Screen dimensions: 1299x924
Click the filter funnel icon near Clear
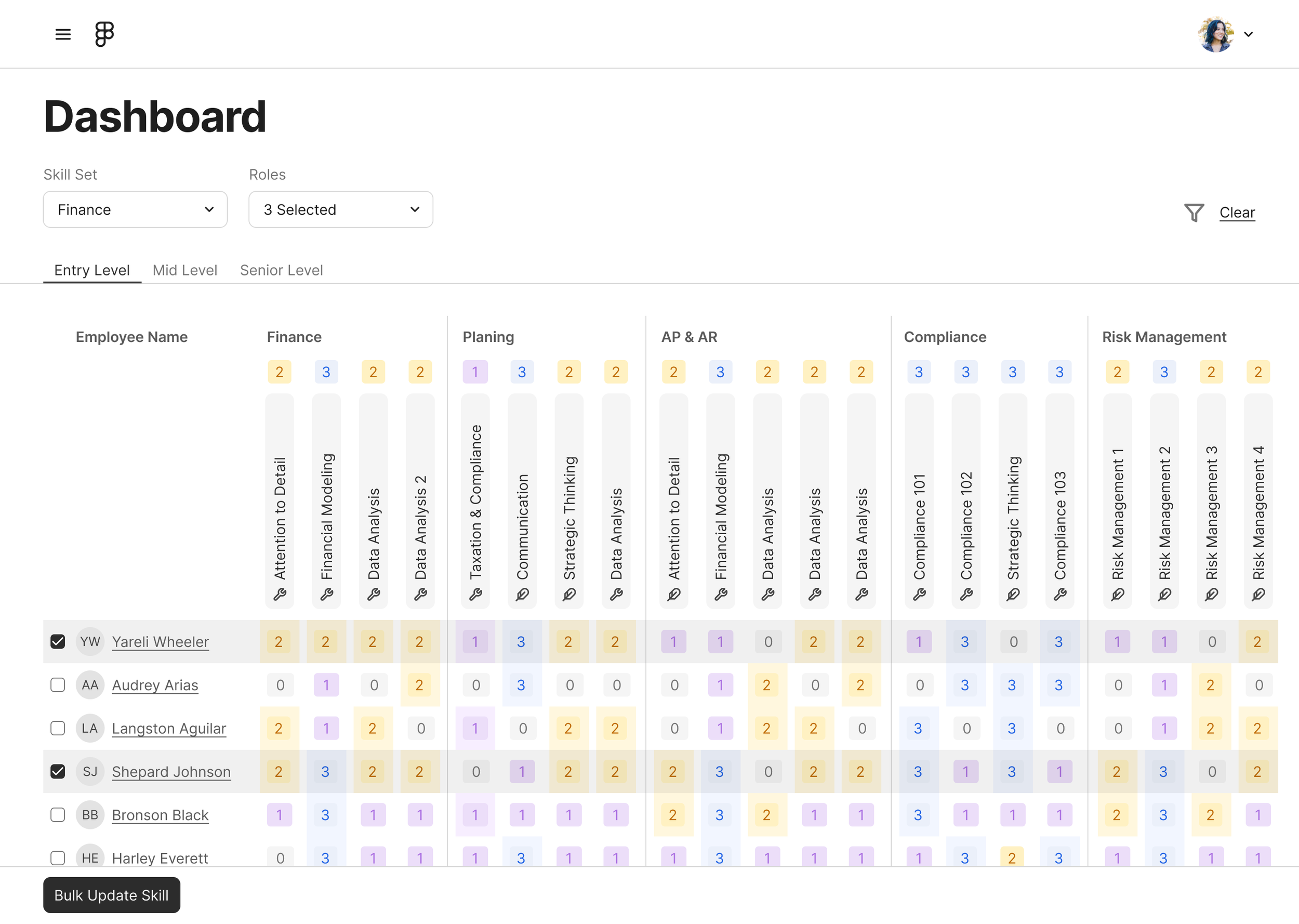1195,212
